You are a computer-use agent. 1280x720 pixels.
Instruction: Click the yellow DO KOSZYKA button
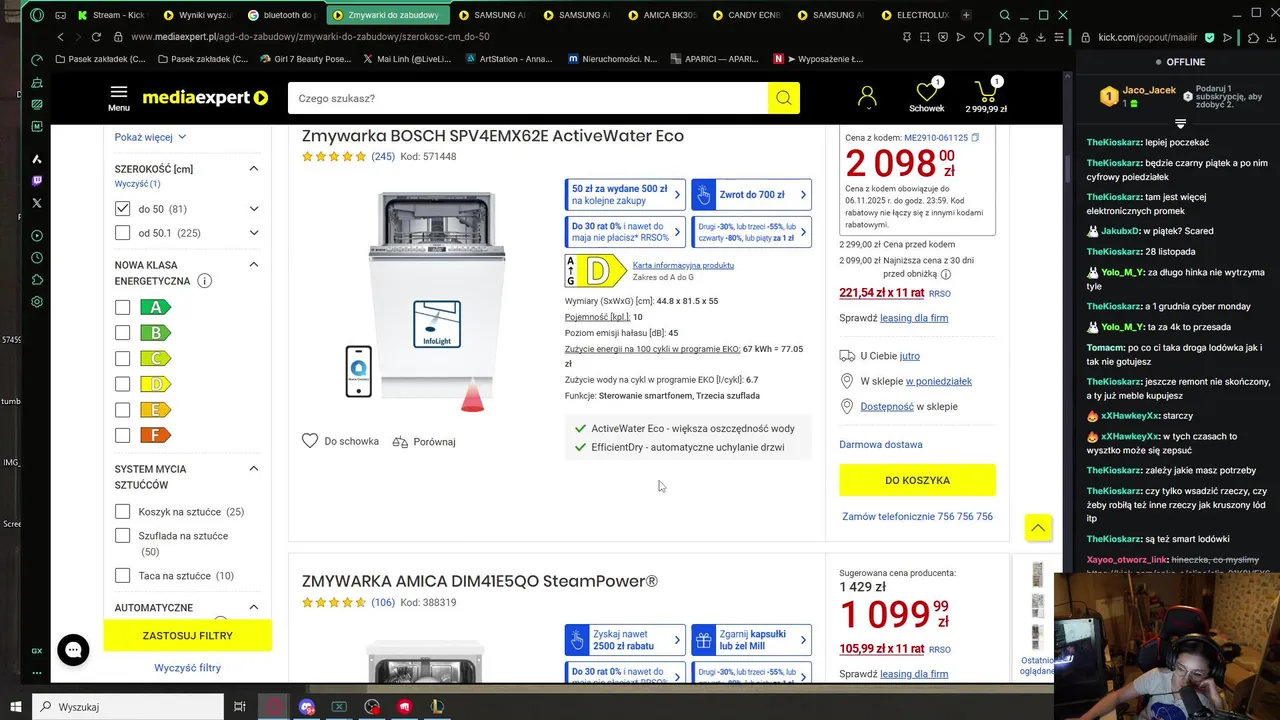[x=917, y=480]
